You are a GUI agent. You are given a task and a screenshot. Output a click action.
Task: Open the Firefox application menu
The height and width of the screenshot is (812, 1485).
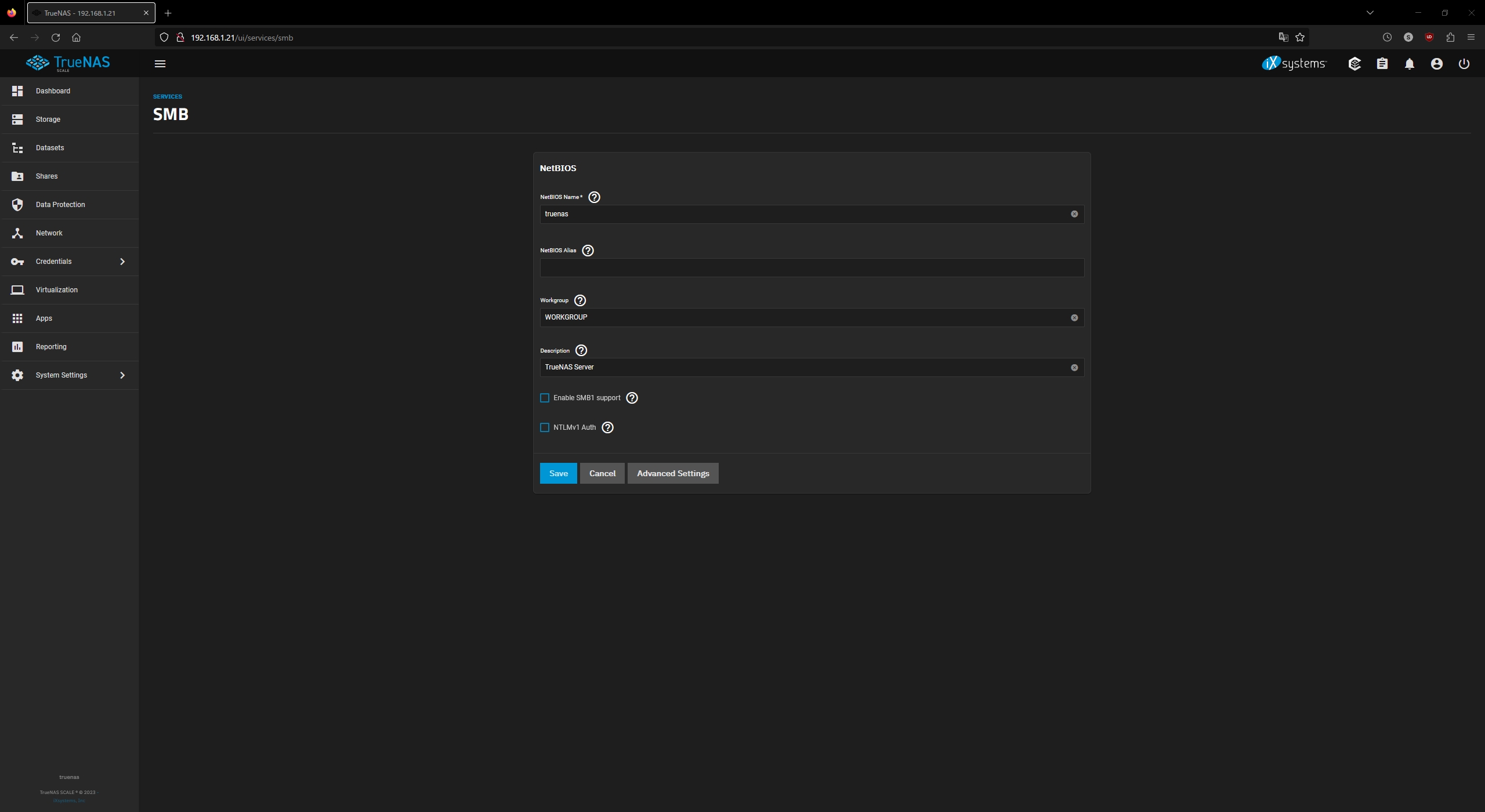[x=1471, y=37]
